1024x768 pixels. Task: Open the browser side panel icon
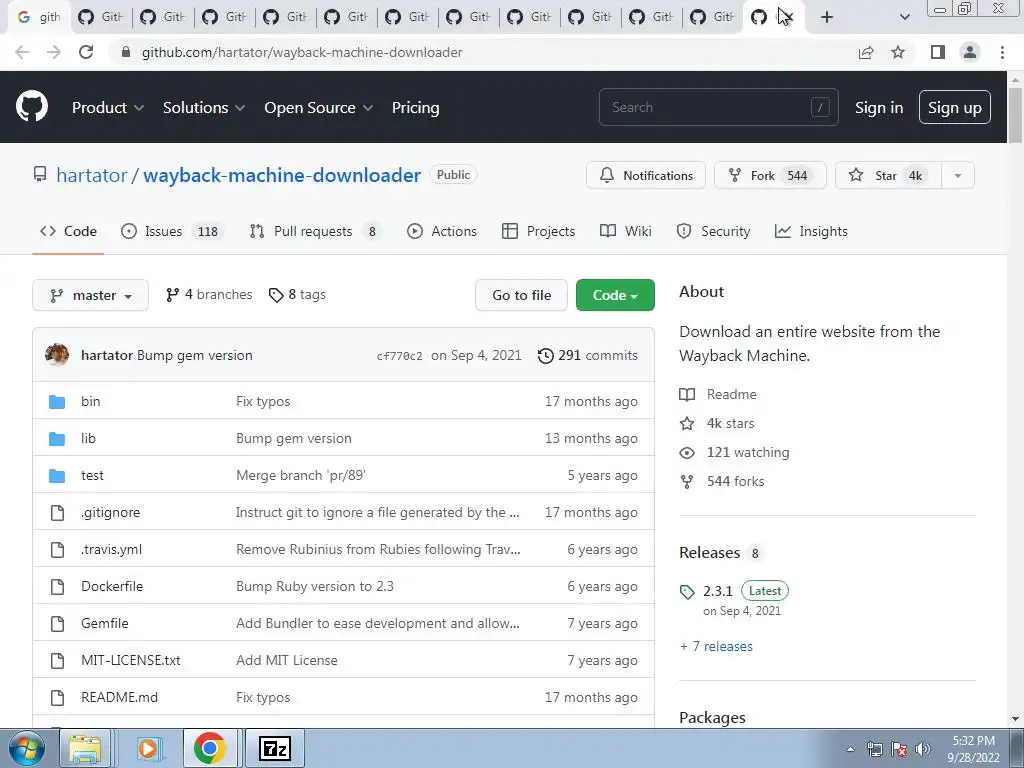(x=938, y=52)
